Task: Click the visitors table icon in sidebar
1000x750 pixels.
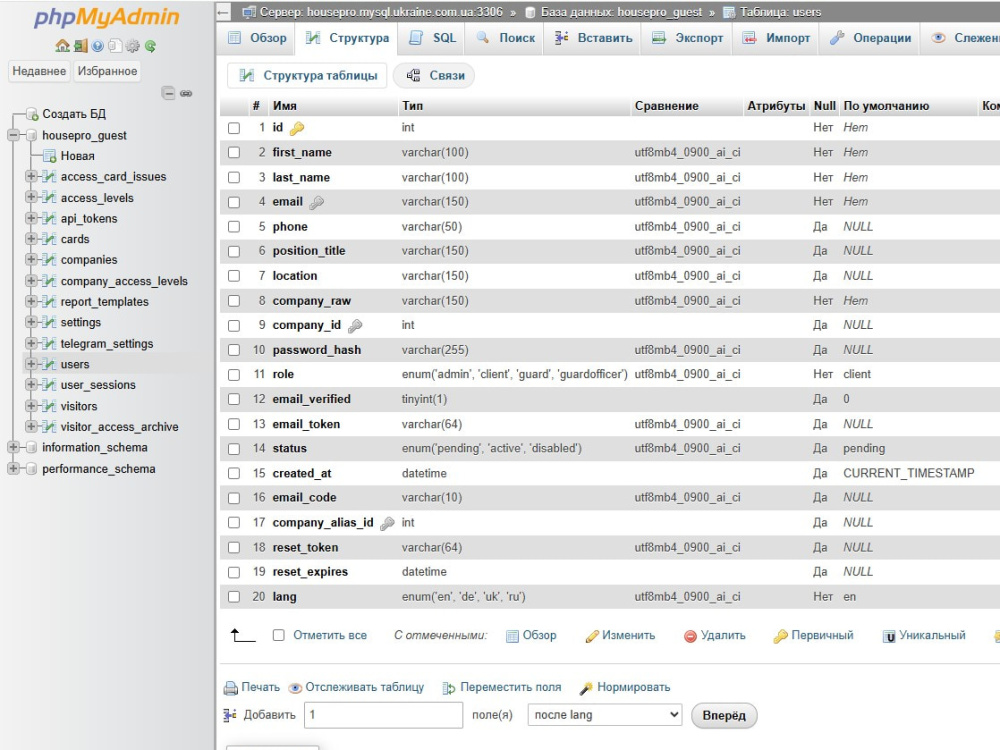Action: tap(49, 406)
